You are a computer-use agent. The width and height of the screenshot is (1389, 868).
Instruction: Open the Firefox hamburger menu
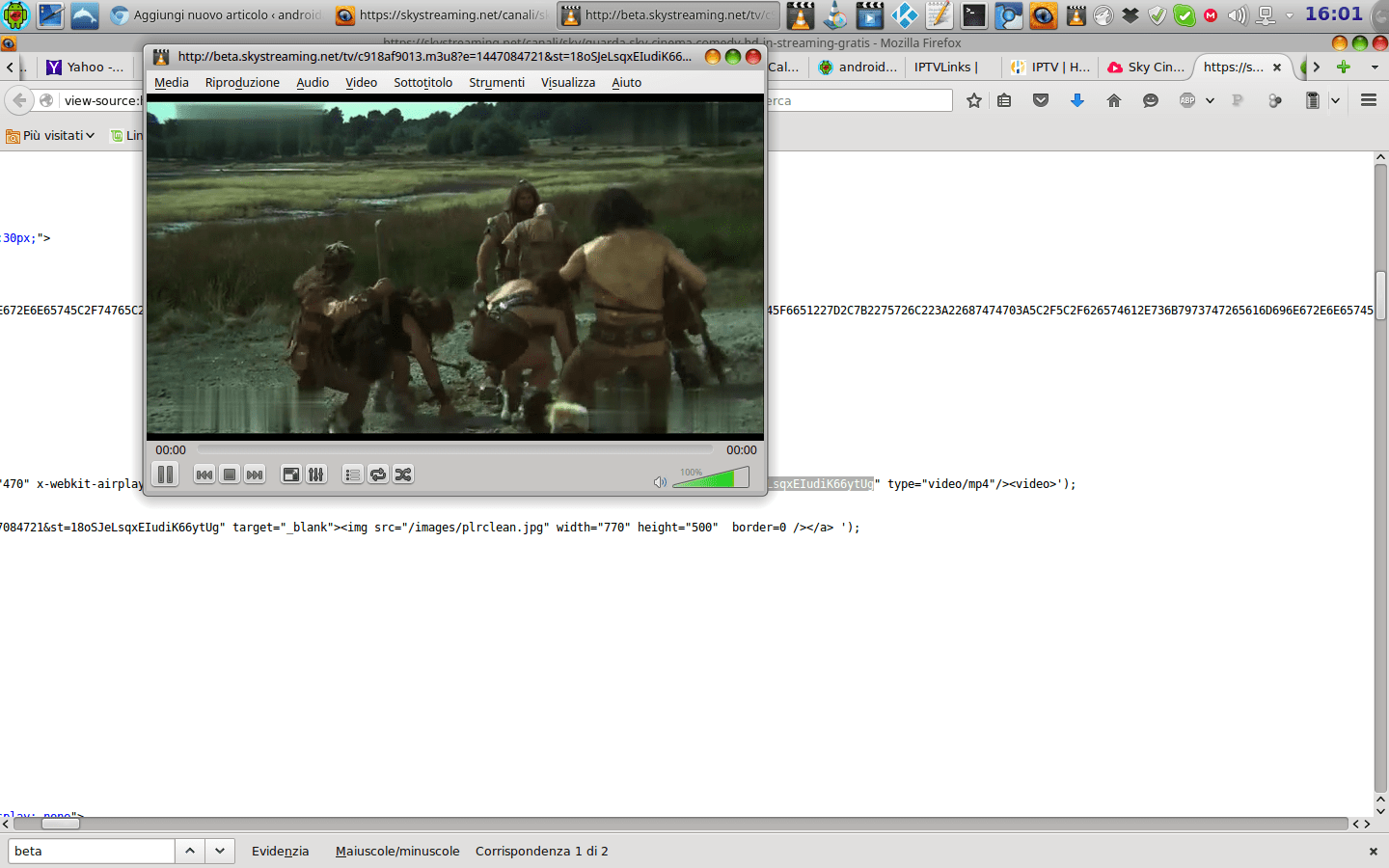(x=1369, y=100)
